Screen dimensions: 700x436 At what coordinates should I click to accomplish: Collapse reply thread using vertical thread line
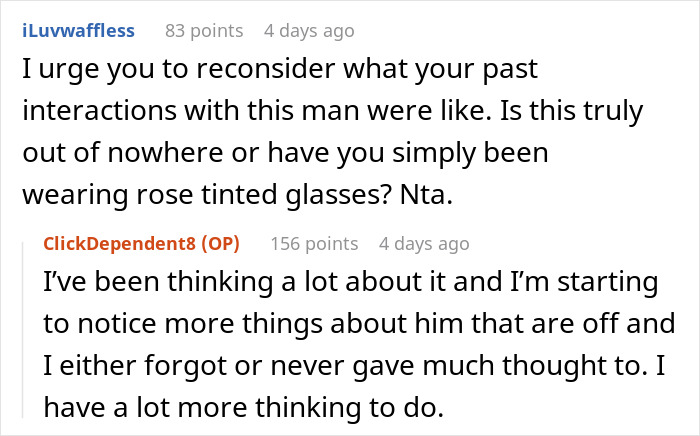click(29, 330)
